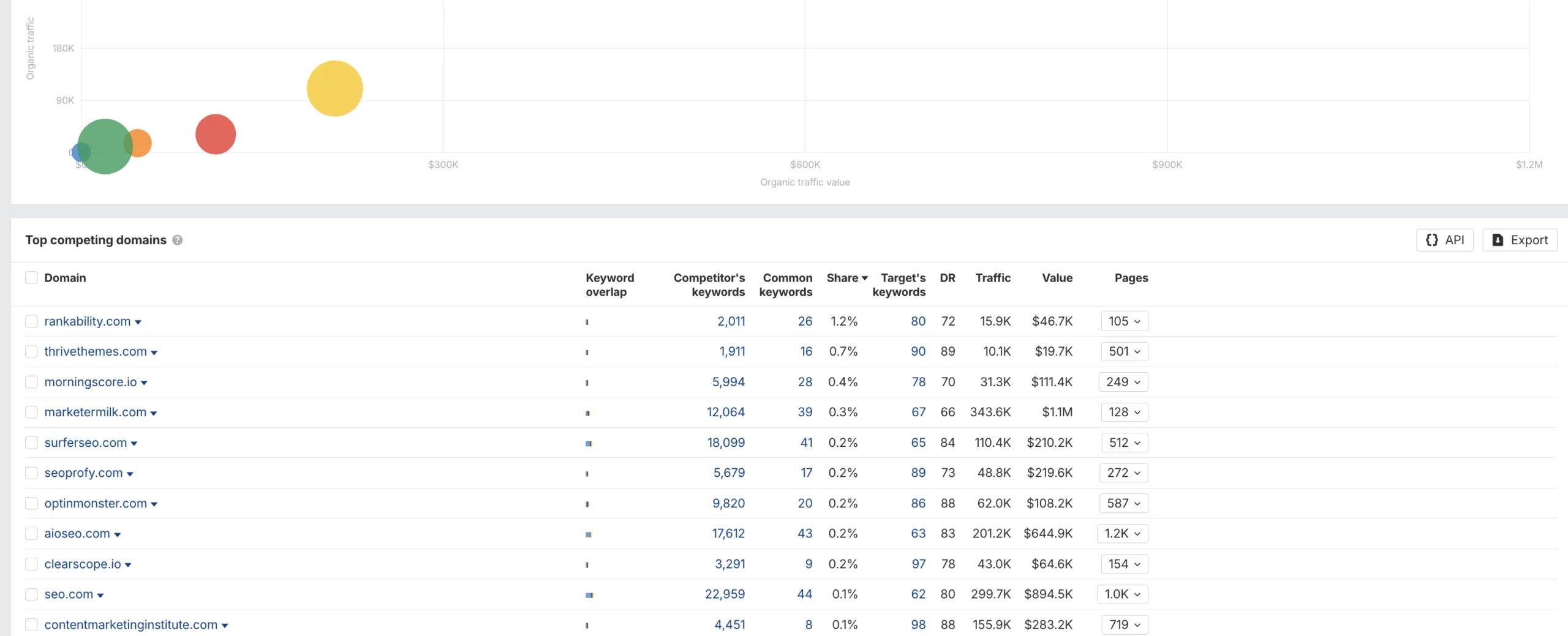This screenshot has height=636, width=1568.
Task: Sort table by the Share column
Action: [846, 278]
